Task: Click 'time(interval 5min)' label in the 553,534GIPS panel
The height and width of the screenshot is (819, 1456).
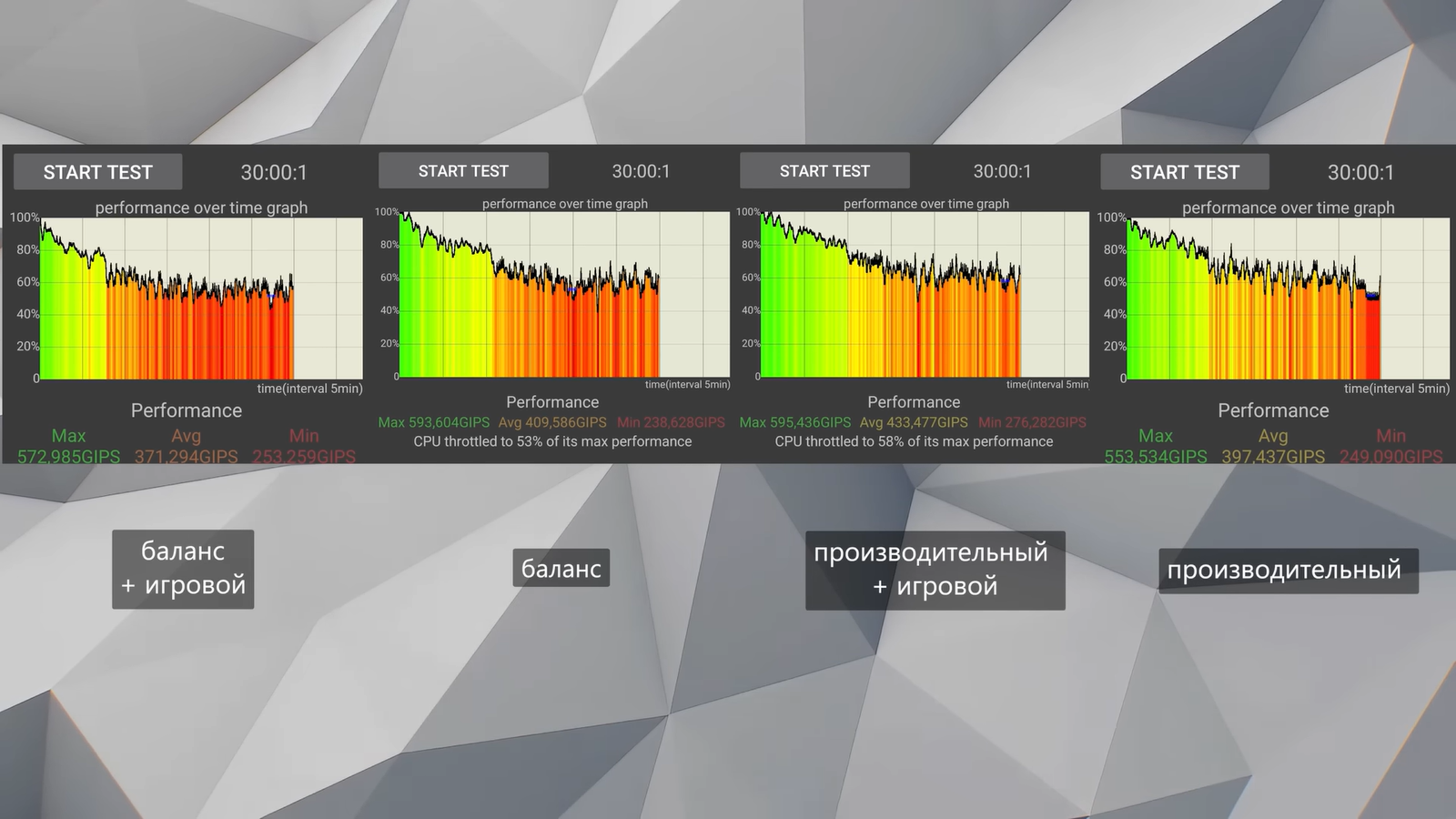Action: tap(1397, 389)
